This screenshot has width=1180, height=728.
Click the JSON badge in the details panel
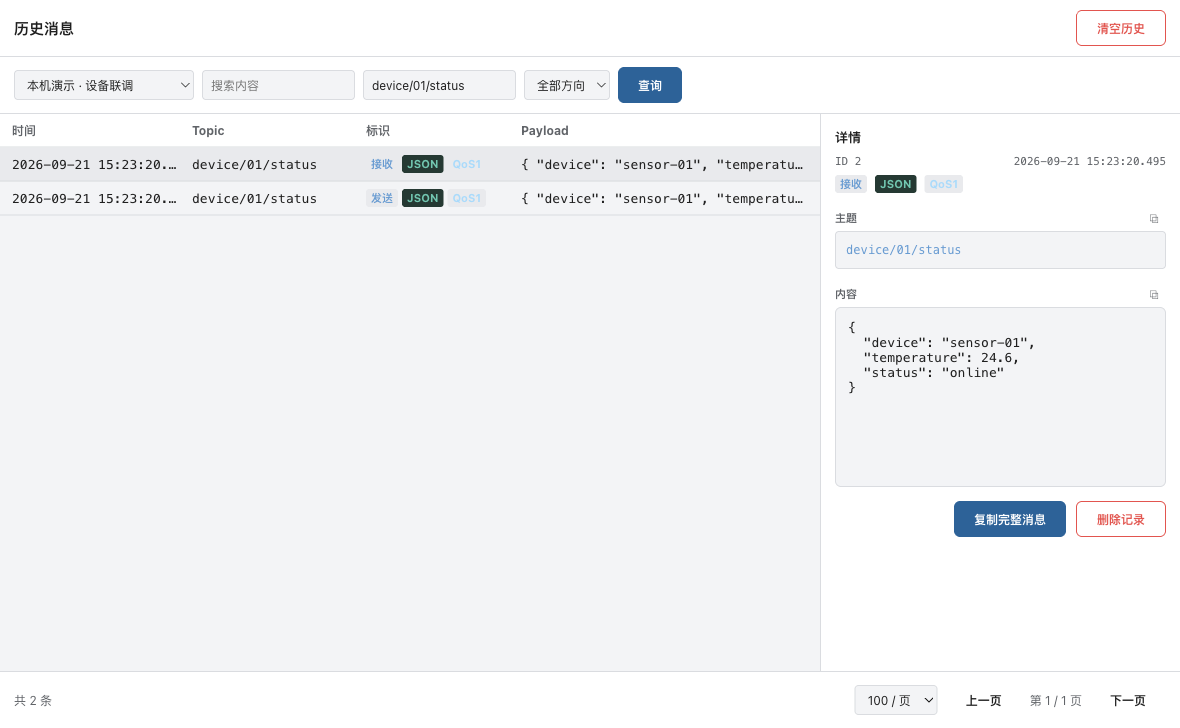tap(896, 184)
